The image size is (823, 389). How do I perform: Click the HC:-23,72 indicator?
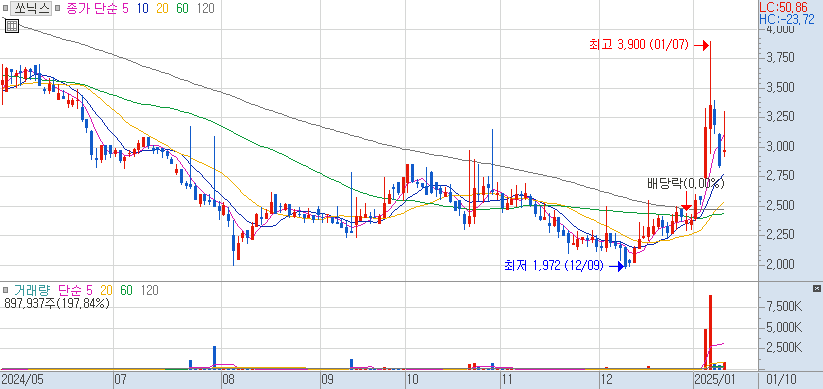[787, 19]
